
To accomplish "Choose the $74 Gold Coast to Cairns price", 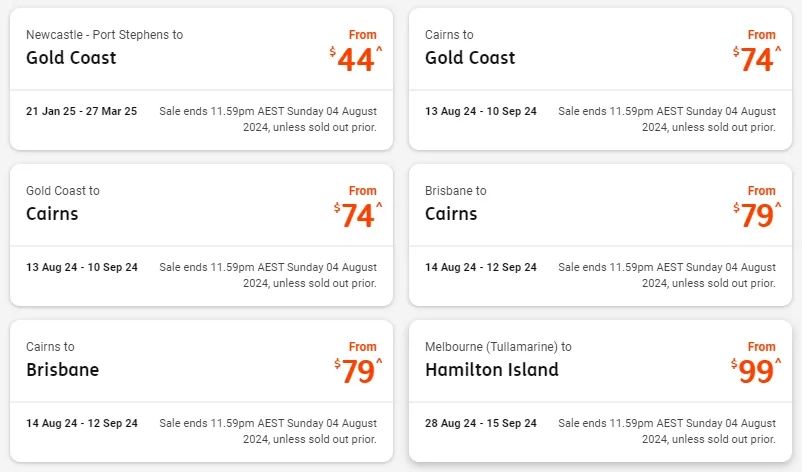I will coord(358,215).
